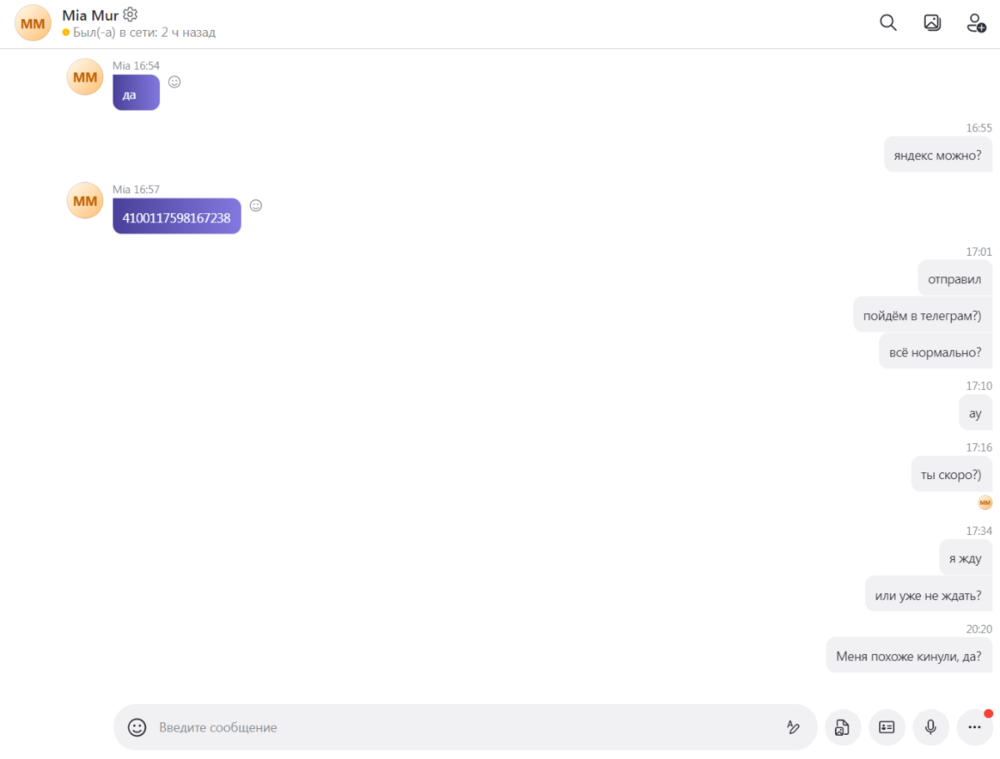Open chat settings gear beside Mia Mur
This screenshot has width=1000, height=759.
point(130,14)
